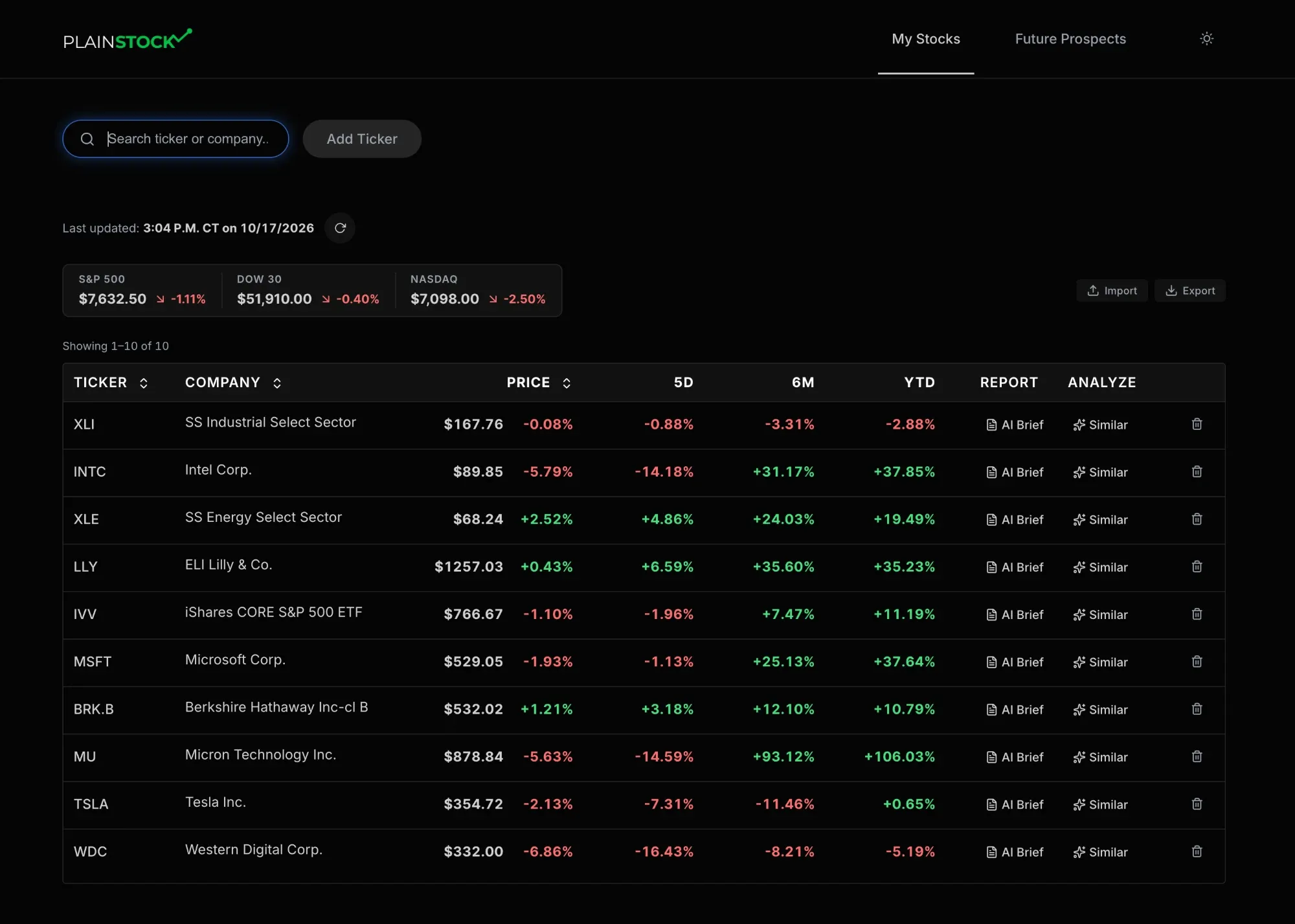Click the Add Ticker button
1295x924 pixels.
(362, 139)
